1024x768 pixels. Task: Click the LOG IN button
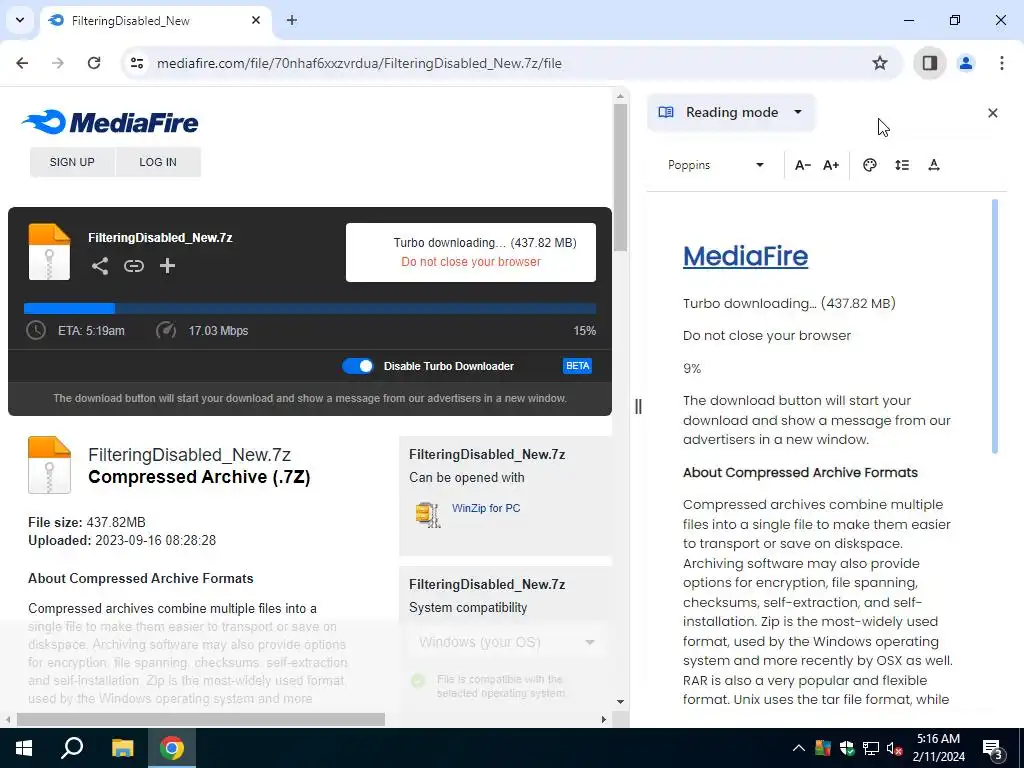tap(158, 162)
